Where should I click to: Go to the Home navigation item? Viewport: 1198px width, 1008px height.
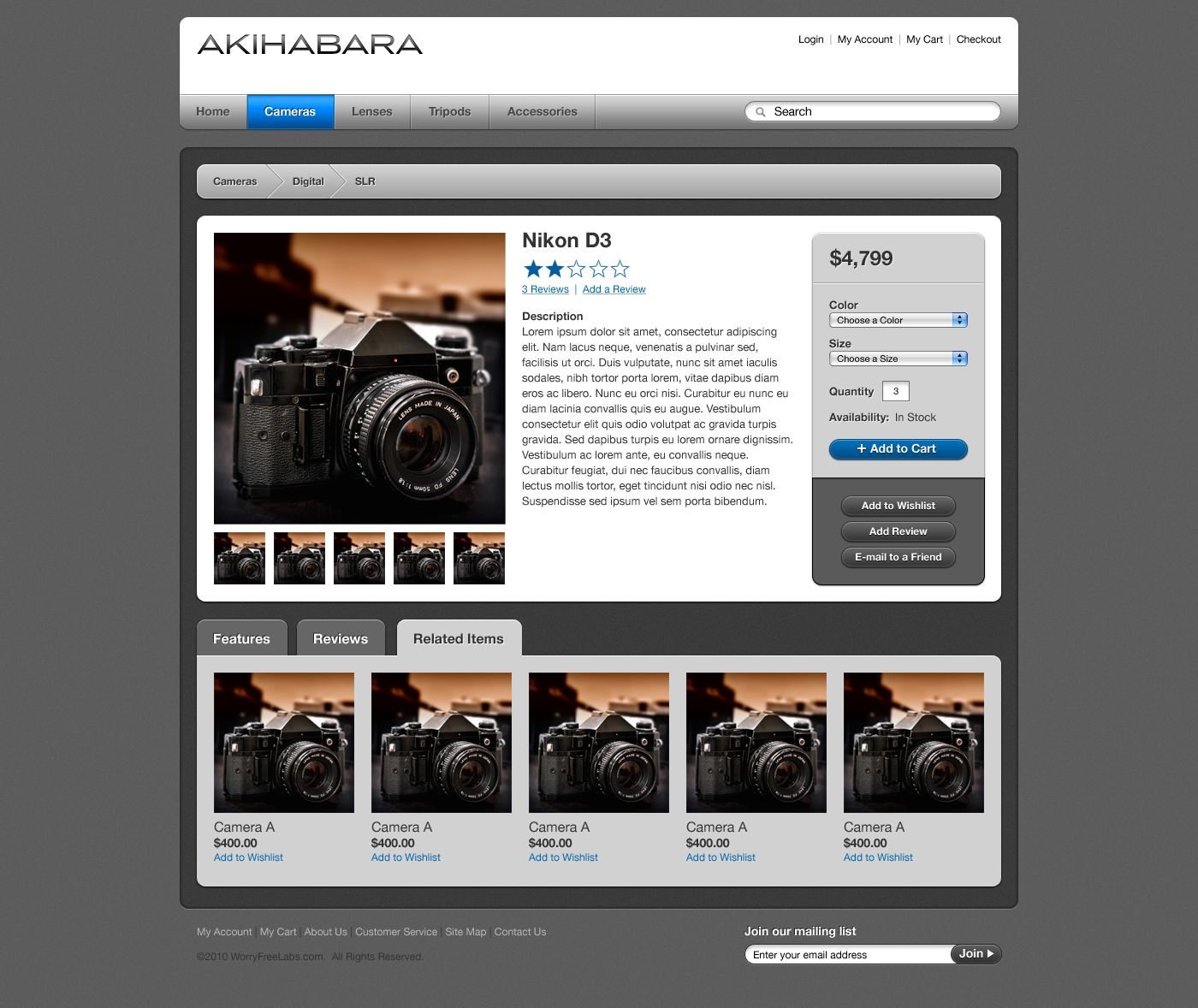pos(213,112)
